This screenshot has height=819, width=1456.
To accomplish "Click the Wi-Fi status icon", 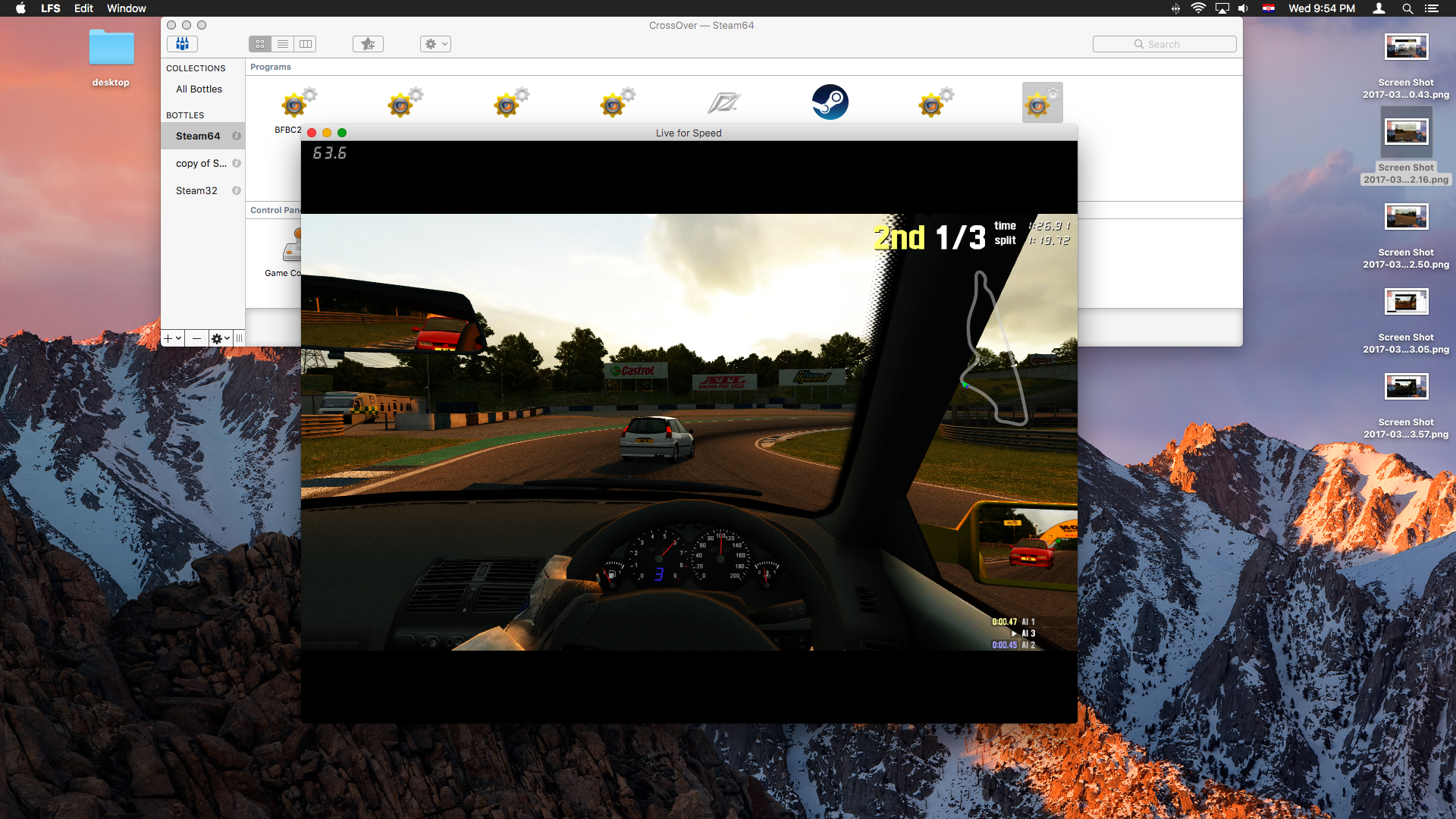I will tap(1198, 8).
